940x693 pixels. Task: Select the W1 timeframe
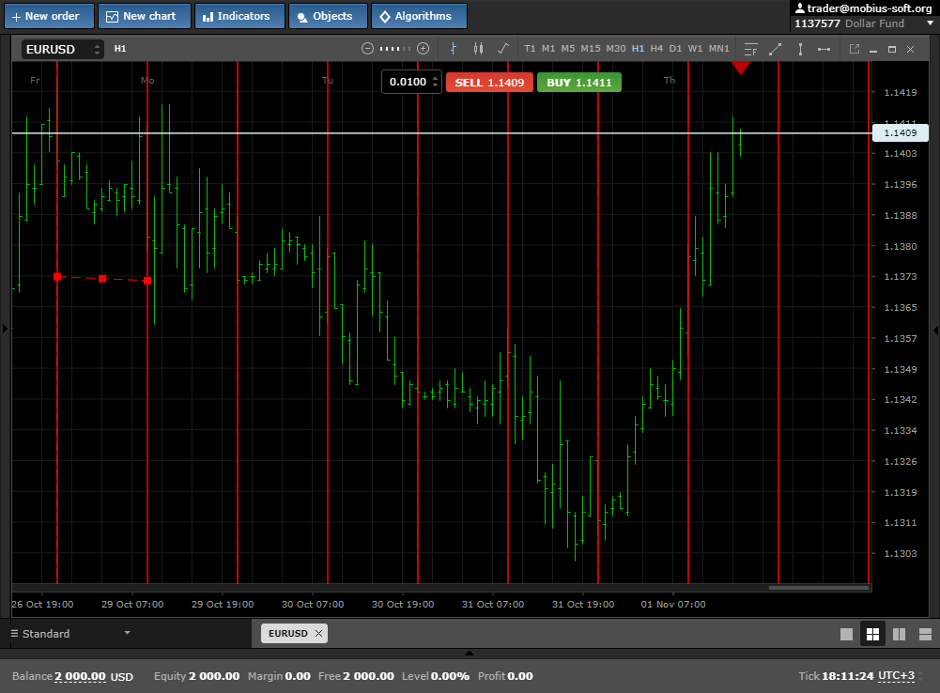coord(695,49)
